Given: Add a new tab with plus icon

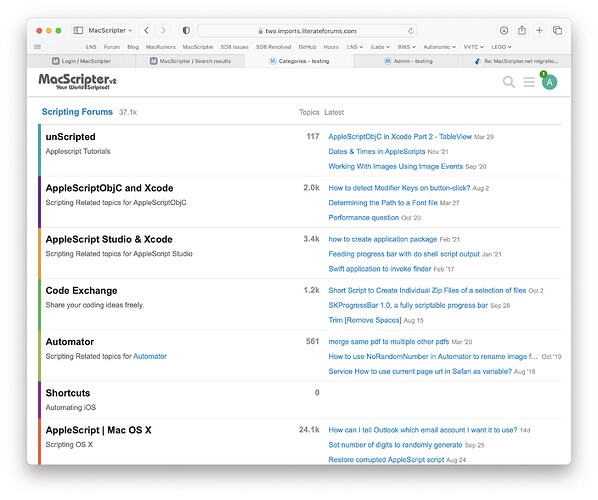Looking at the screenshot, I should (539, 31).
